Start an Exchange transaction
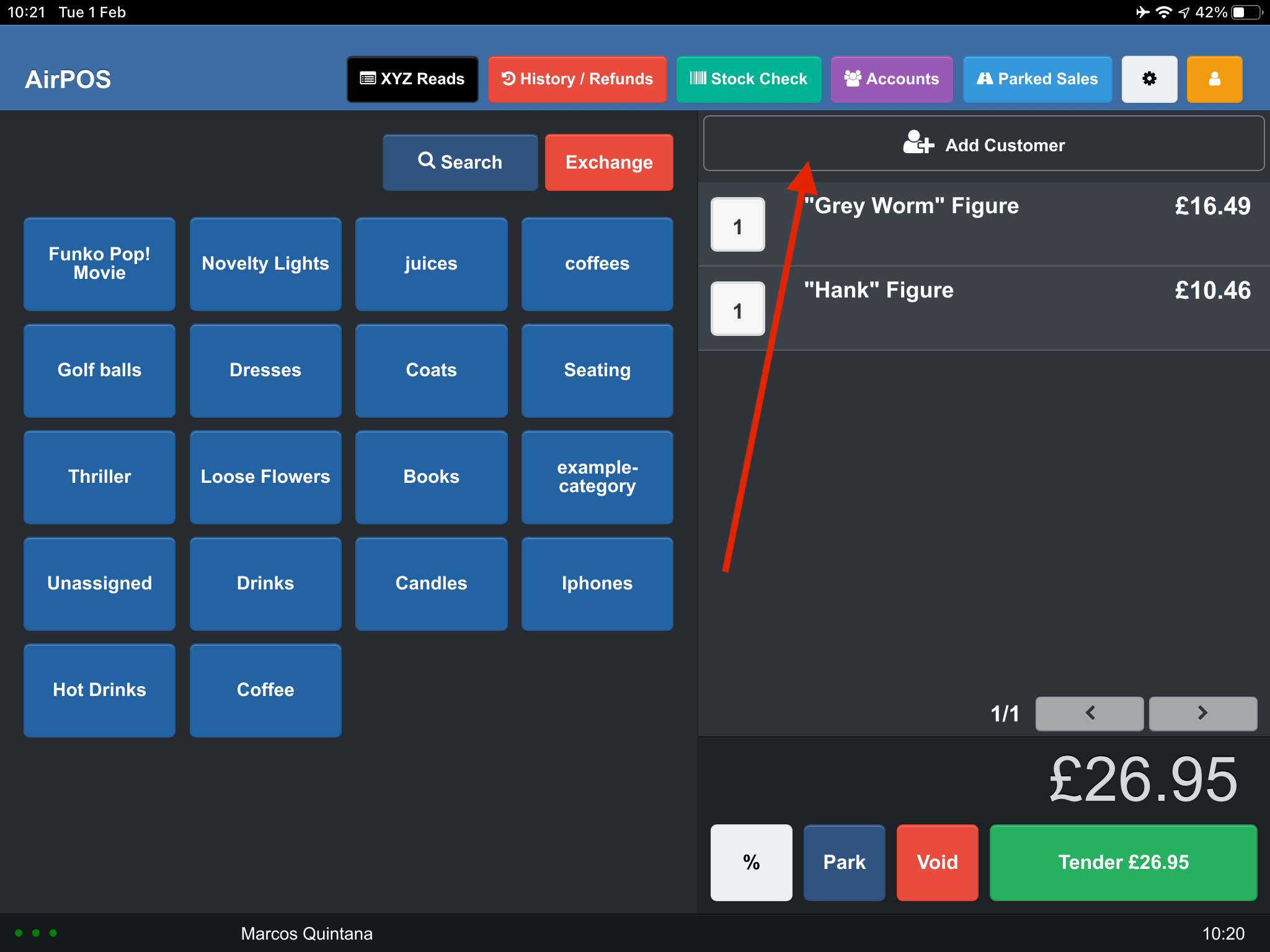 608,162
